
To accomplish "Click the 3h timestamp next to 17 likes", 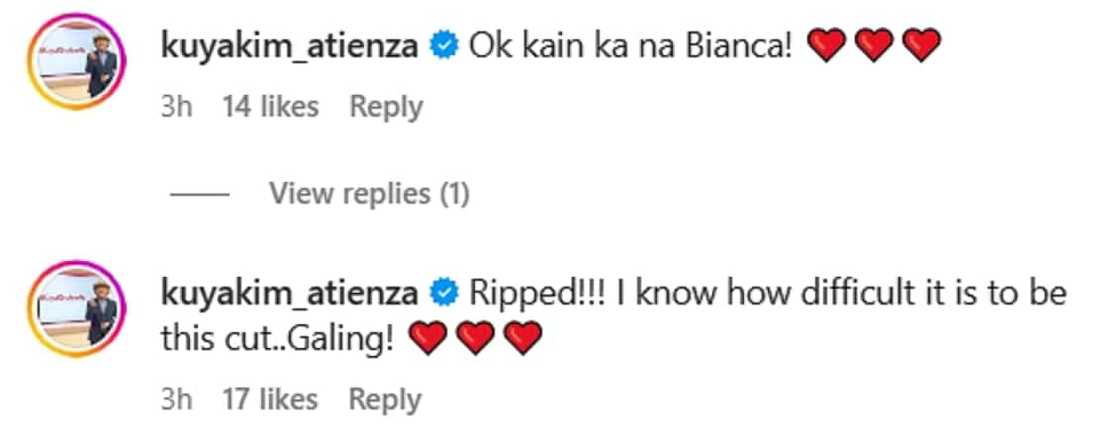I will [x=175, y=399].
